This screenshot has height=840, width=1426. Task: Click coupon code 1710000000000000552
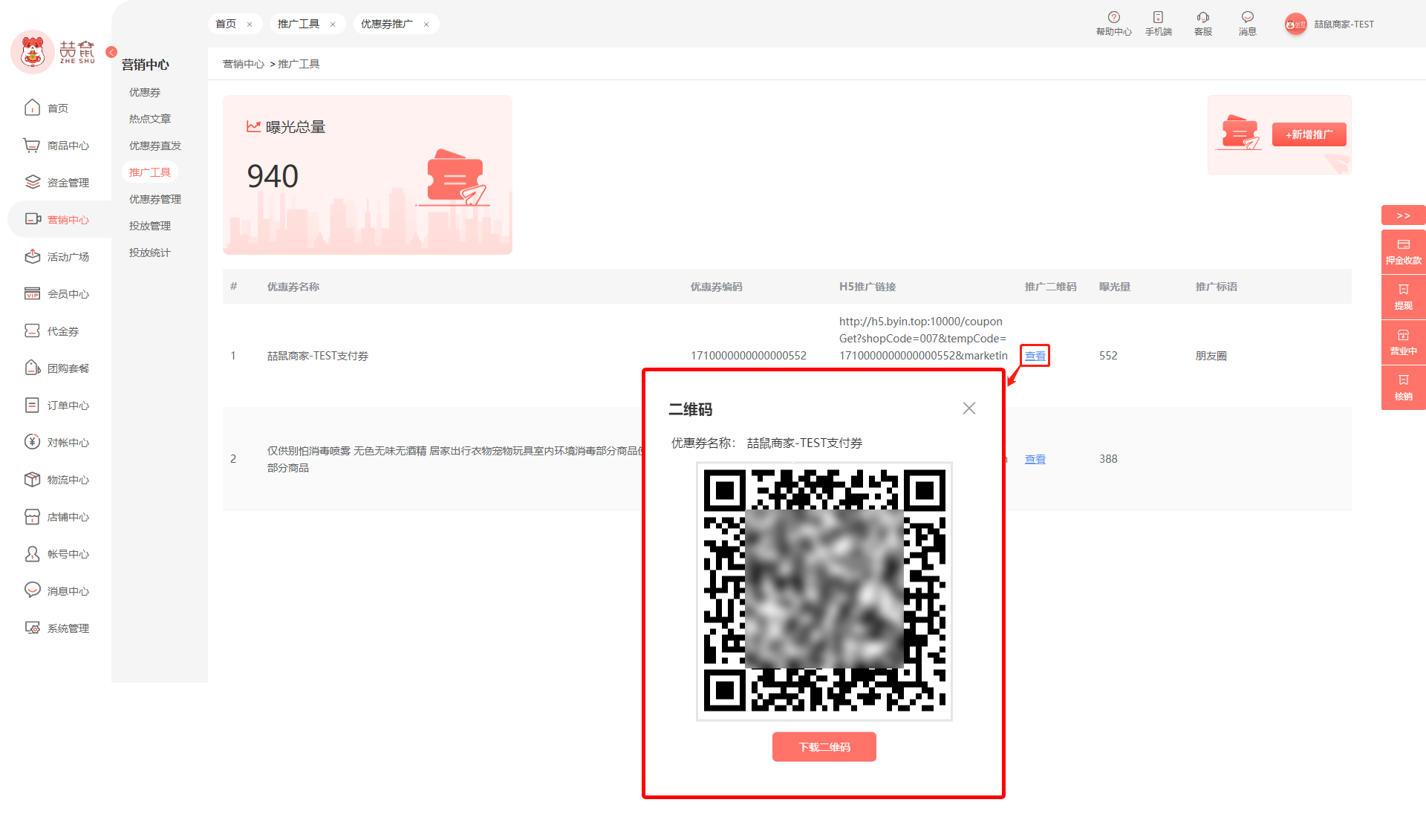point(748,356)
